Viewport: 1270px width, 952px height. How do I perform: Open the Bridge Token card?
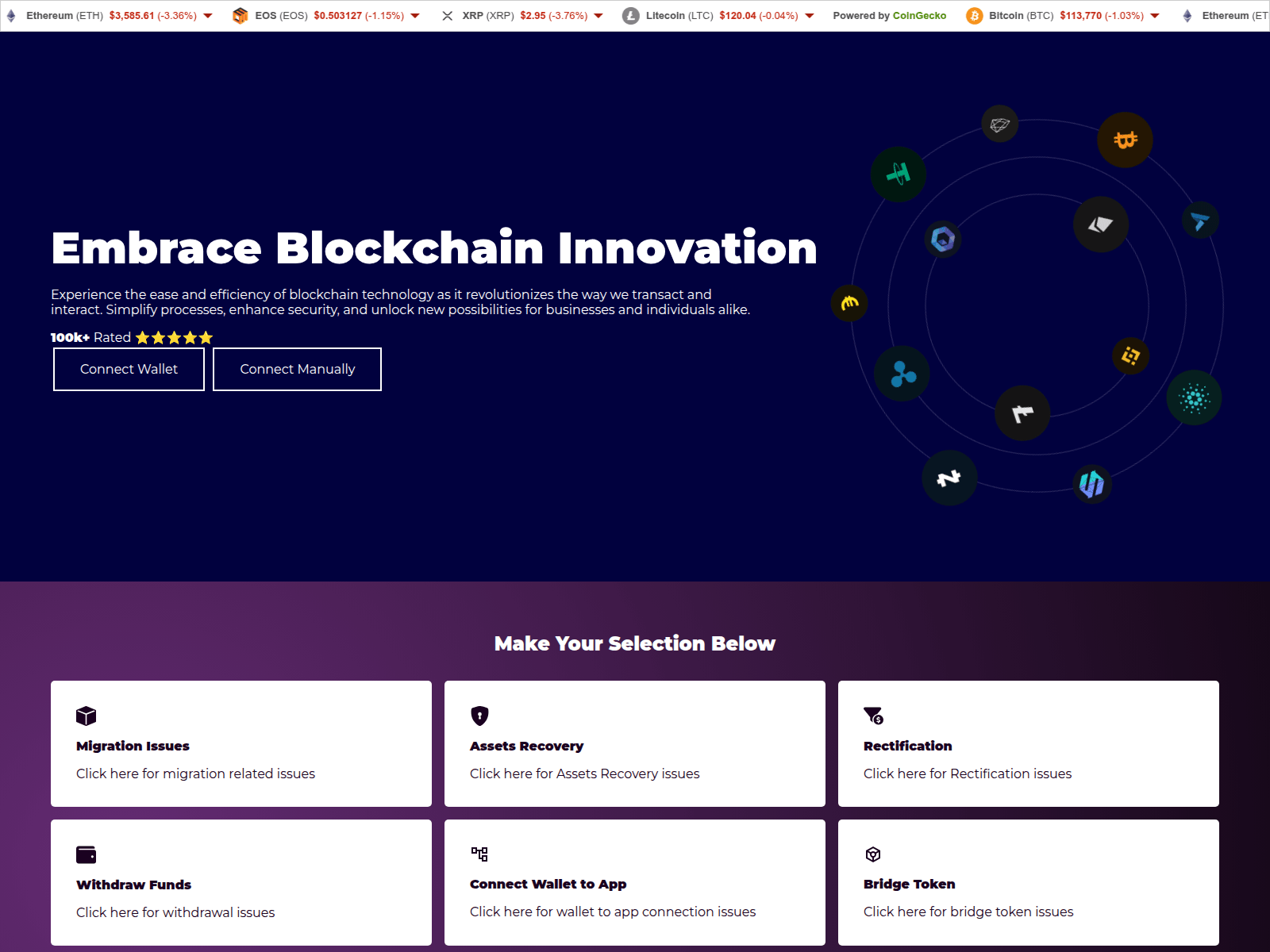click(x=1028, y=882)
